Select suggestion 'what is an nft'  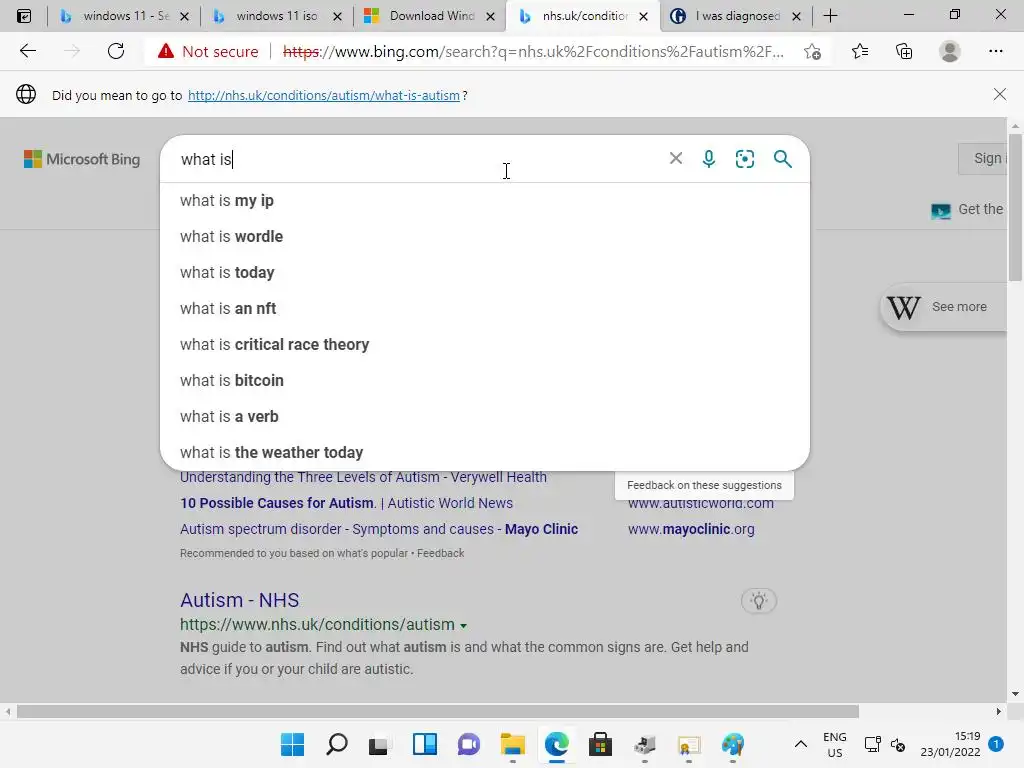tap(485, 308)
